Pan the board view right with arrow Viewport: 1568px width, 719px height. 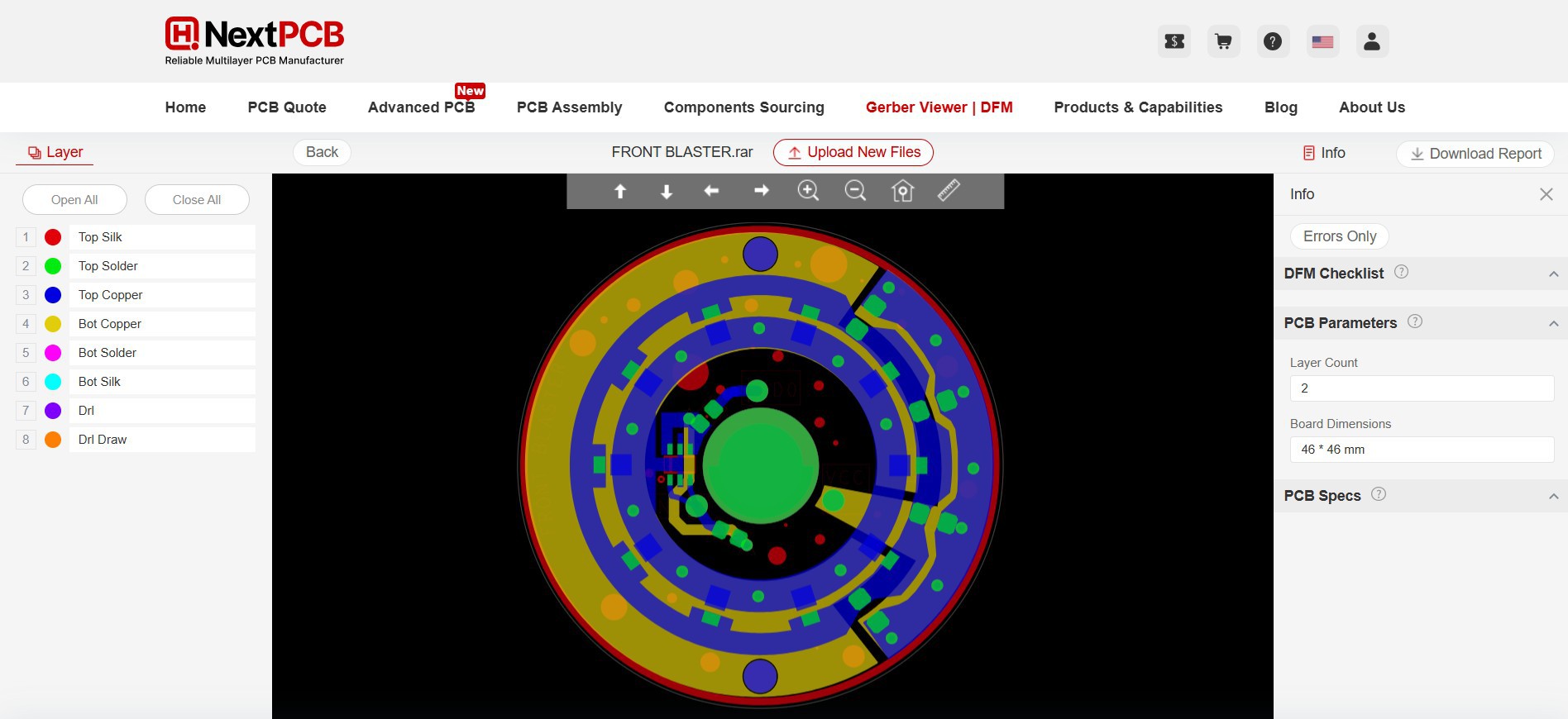pyautogui.click(x=761, y=191)
